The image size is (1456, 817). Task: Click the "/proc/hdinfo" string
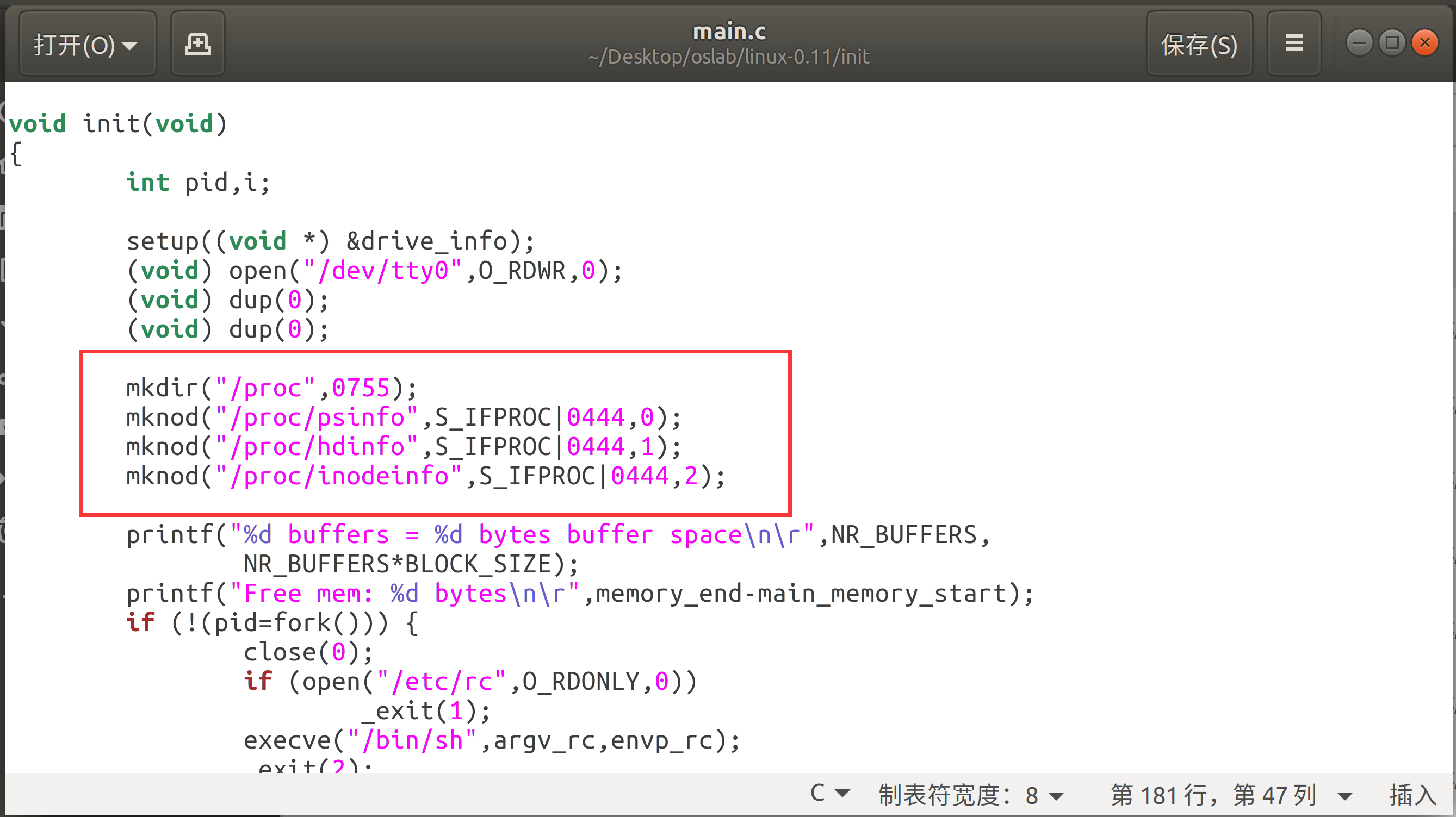tap(317, 447)
